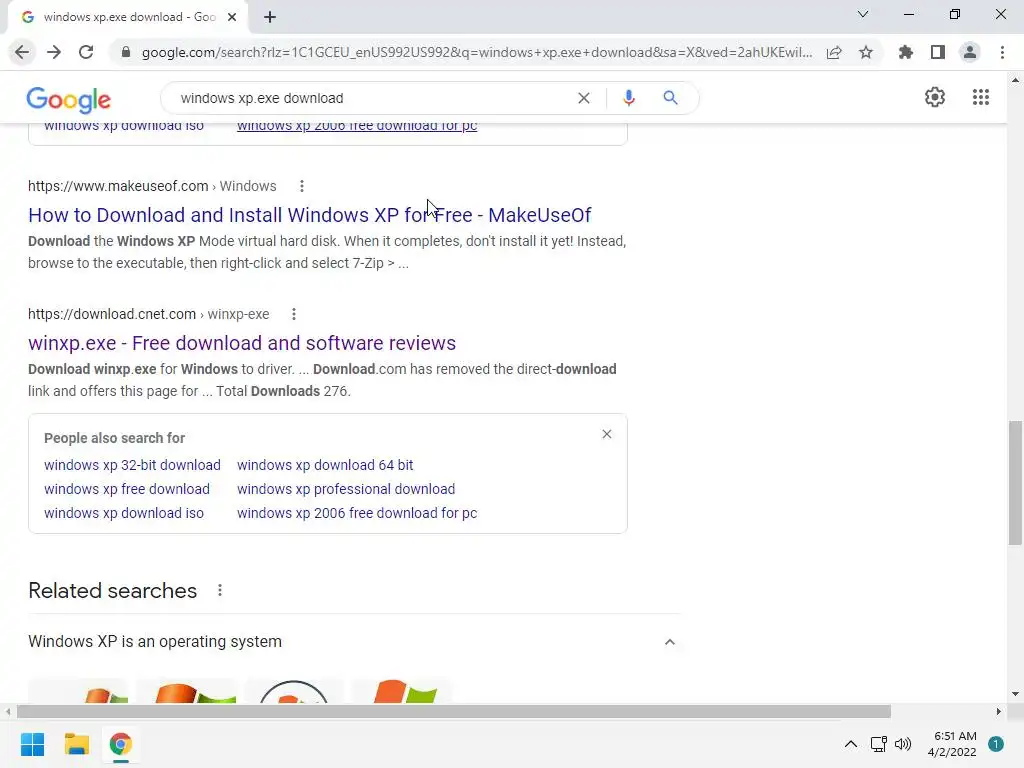Click the horizontal scrollbar thumb
Viewport: 1024px width, 768px height.
(454, 711)
